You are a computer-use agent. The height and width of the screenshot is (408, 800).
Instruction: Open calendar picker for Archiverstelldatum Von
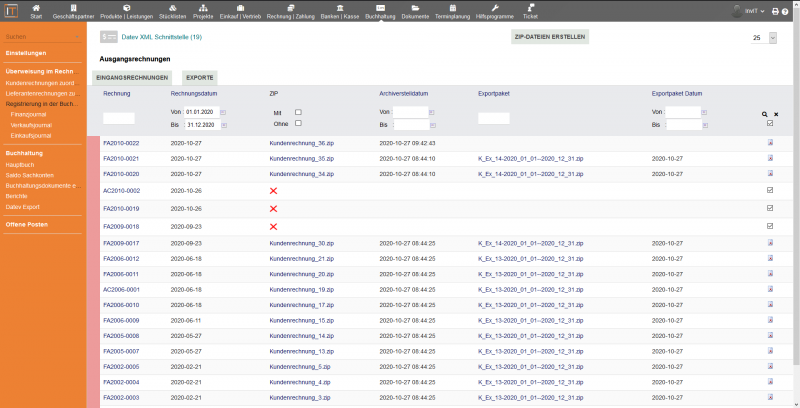[432, 112]
